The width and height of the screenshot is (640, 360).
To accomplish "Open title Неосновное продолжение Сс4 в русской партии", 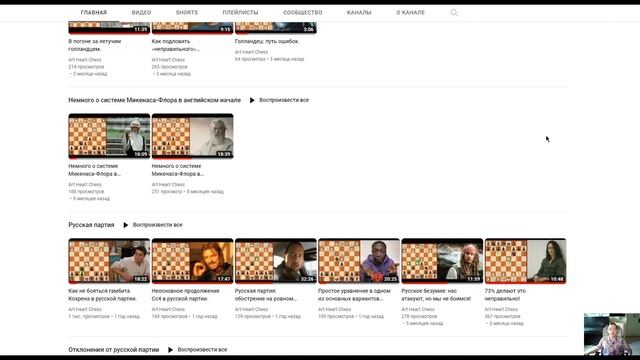I will [186, 295].
